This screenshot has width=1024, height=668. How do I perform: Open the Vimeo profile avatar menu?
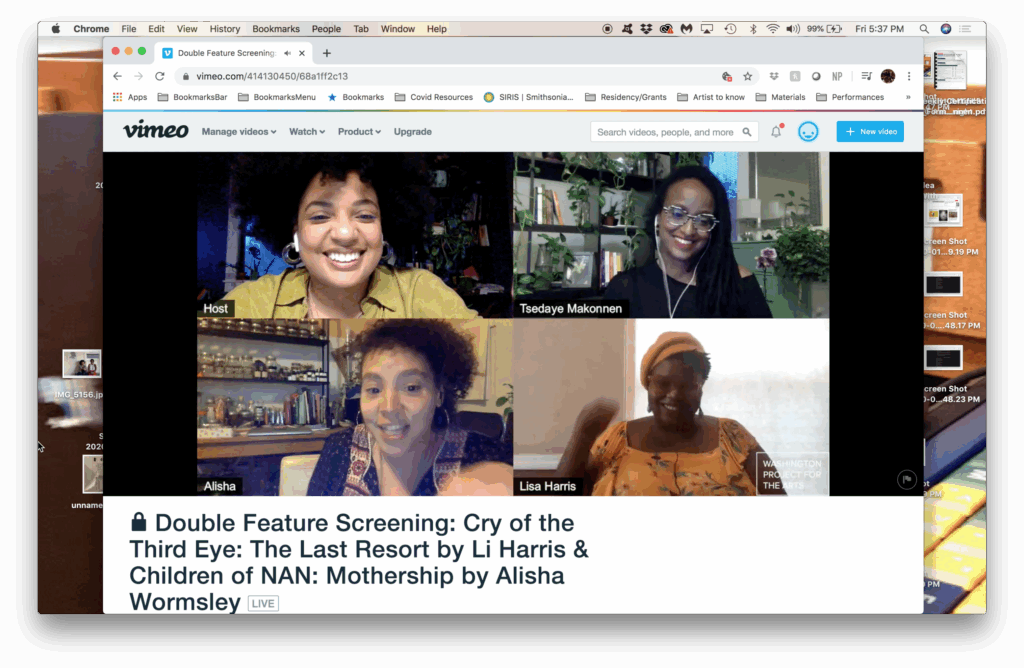pos(808,132)
